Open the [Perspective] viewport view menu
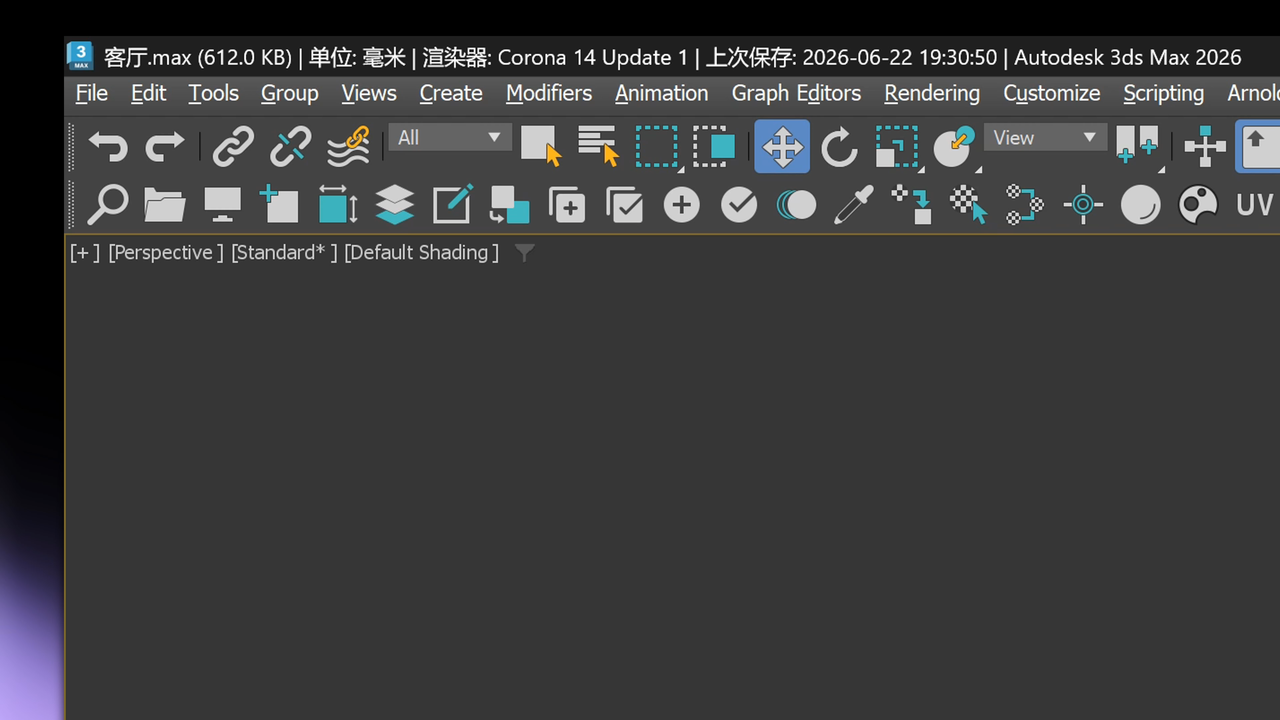 coord(166,253)
